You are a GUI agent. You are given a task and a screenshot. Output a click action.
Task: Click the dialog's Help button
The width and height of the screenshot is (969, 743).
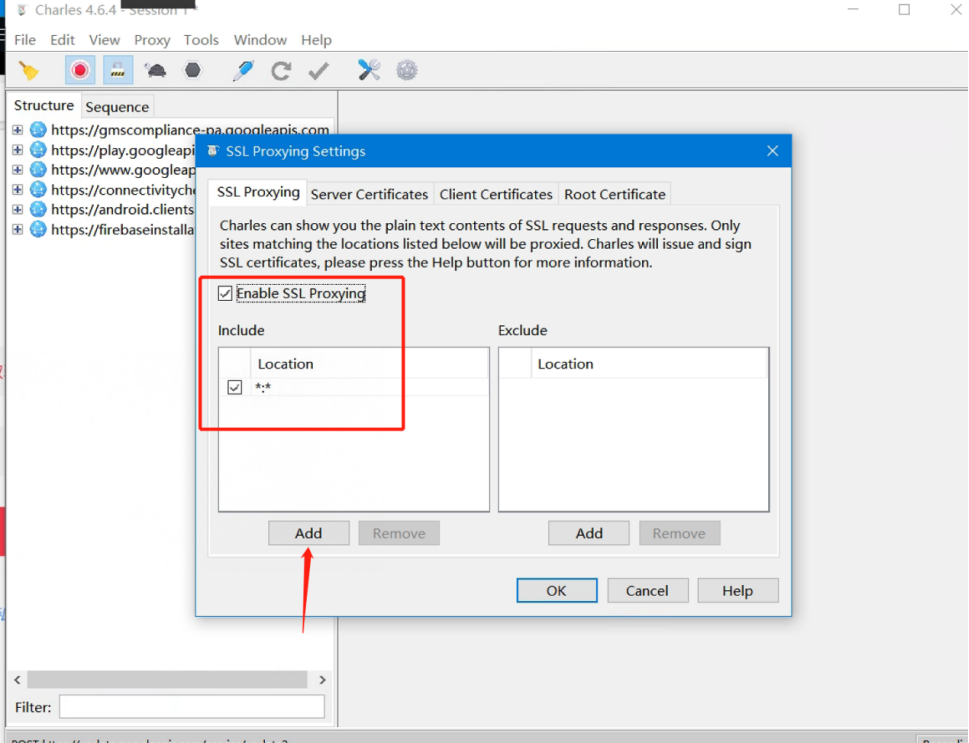tap(738, 590)
